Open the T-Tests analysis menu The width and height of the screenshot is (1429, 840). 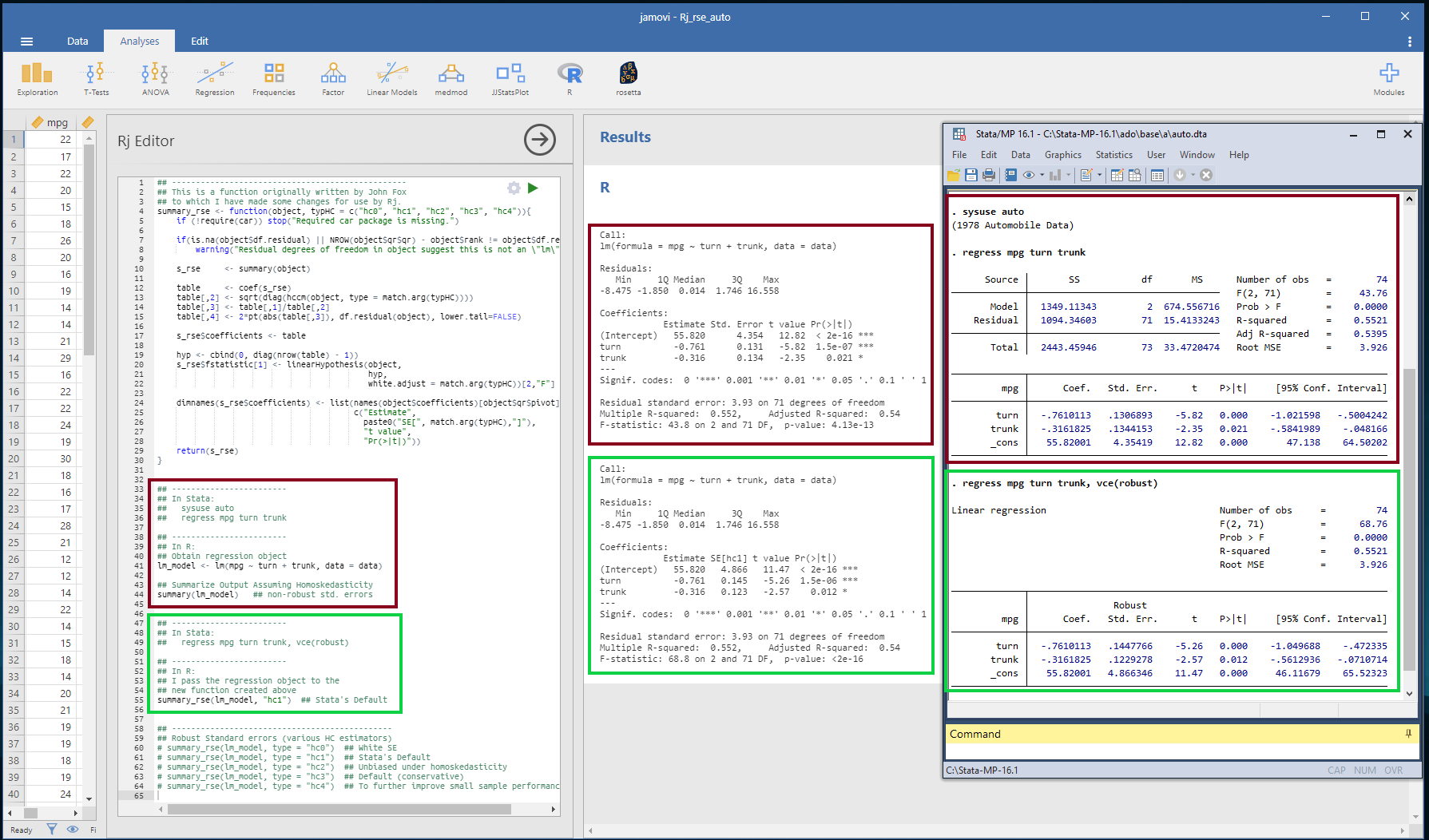[x=96, y=79]
